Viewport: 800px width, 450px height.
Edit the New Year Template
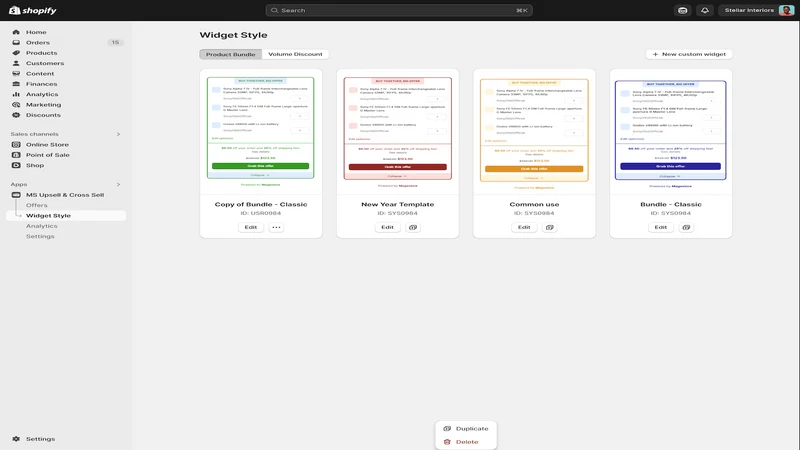pyautogui.click(x=387, y=228)
